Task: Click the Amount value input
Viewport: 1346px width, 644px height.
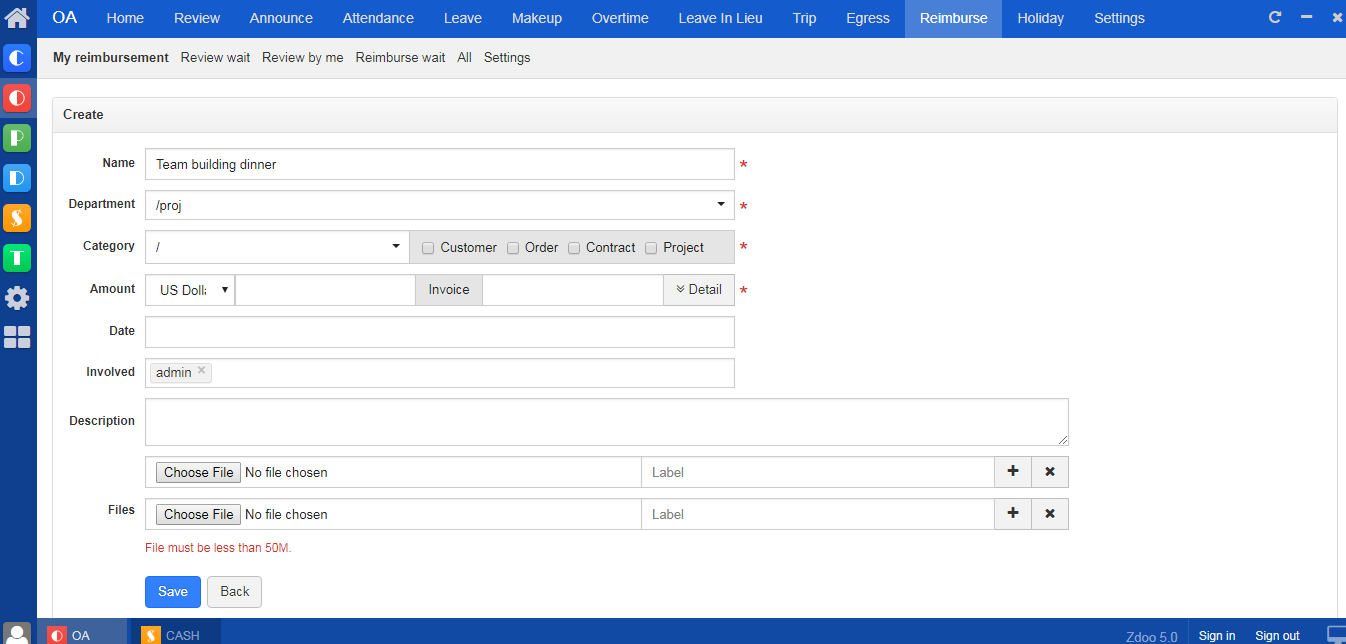Action: click(325, 290)
